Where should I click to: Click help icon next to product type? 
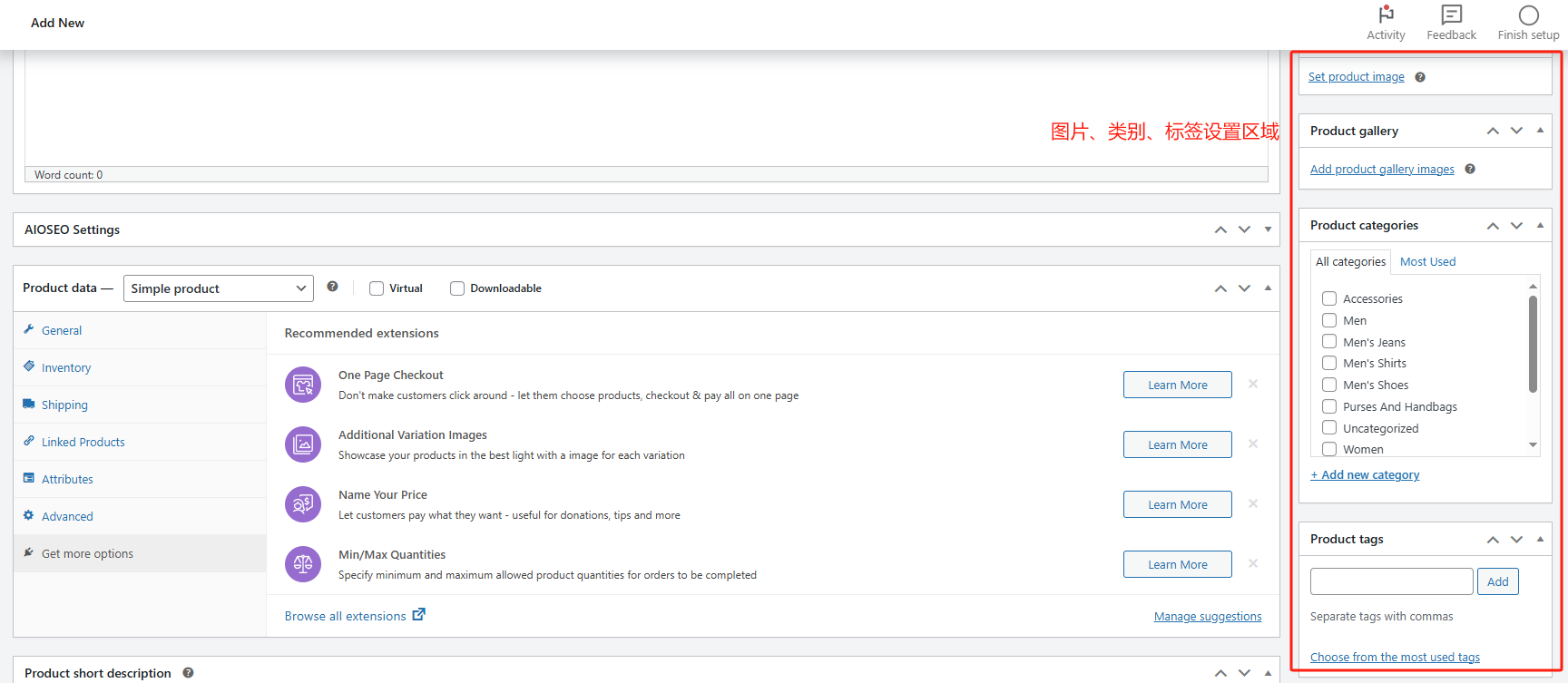tap(332, 287)
